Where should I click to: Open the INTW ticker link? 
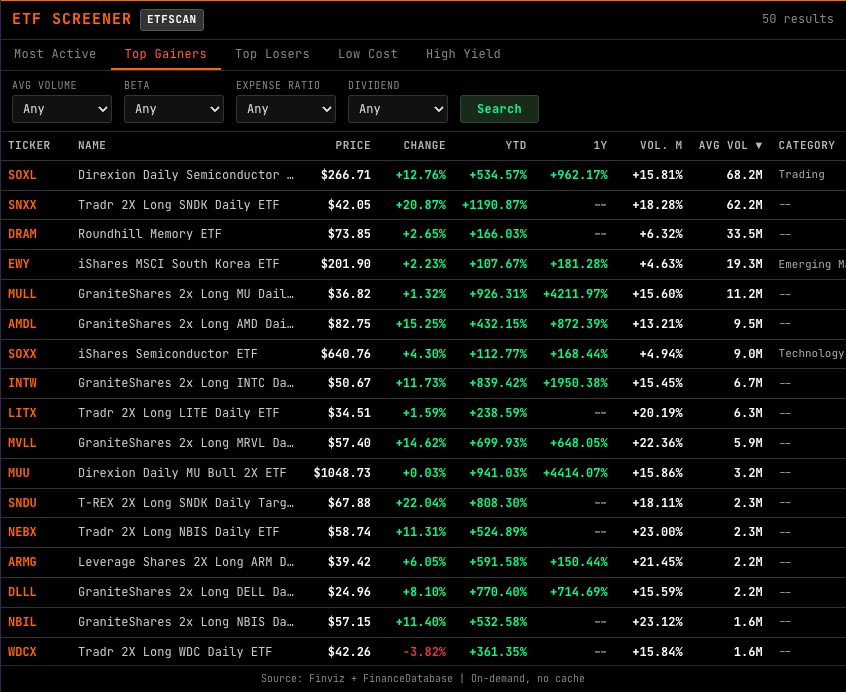pos(22,383)
